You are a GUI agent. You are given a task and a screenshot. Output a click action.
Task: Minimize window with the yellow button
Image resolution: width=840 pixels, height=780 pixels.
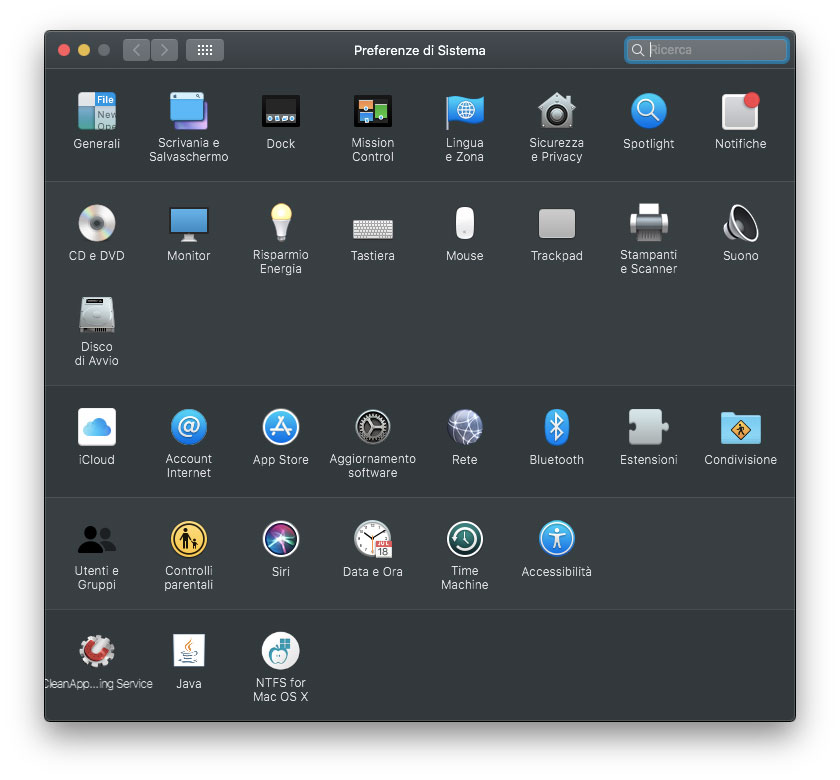(84, 50)
